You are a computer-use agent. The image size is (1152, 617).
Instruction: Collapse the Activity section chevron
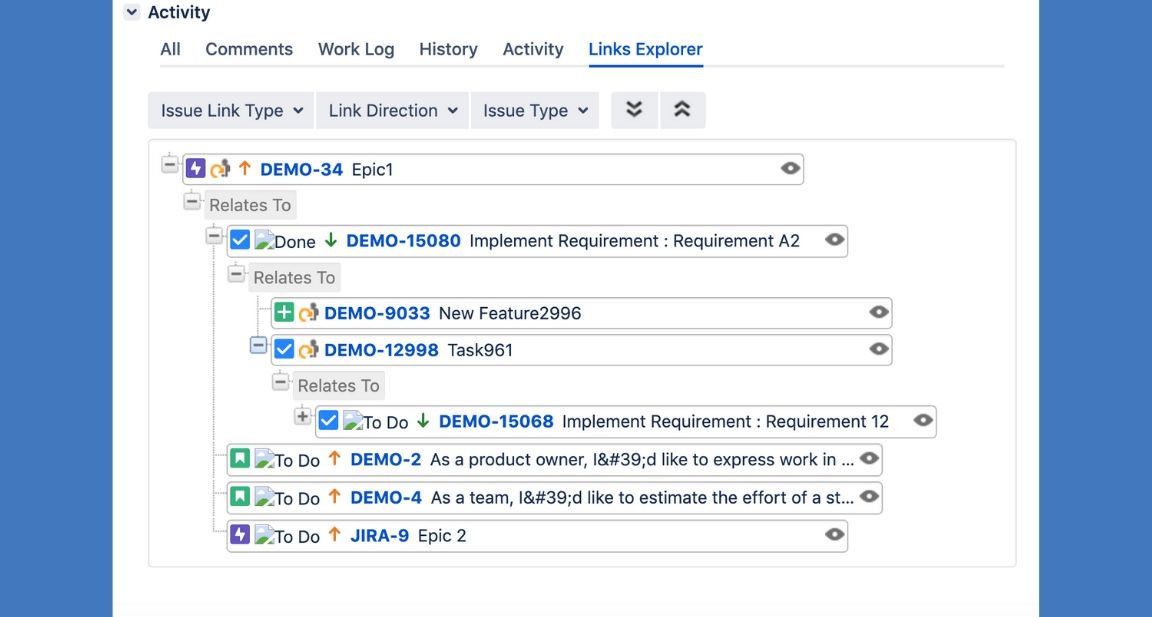(132, 13)
